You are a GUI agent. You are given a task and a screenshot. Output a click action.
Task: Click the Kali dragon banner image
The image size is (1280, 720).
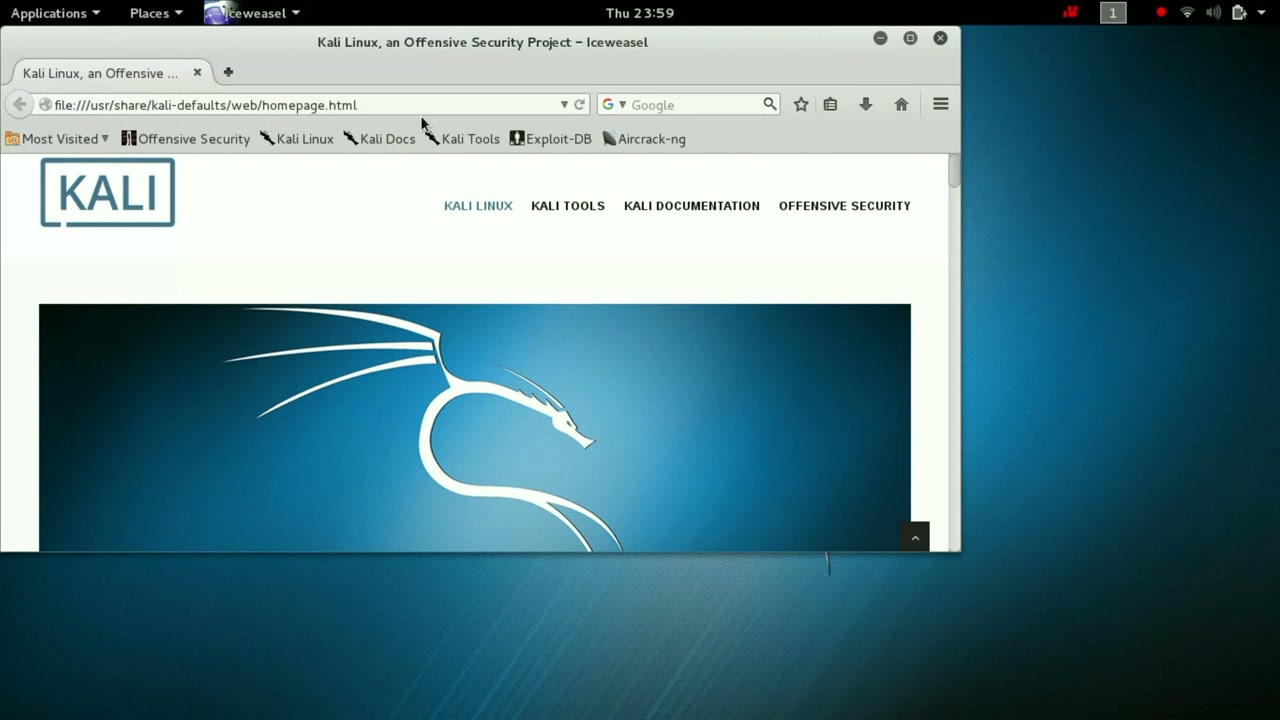click(475, 428)
